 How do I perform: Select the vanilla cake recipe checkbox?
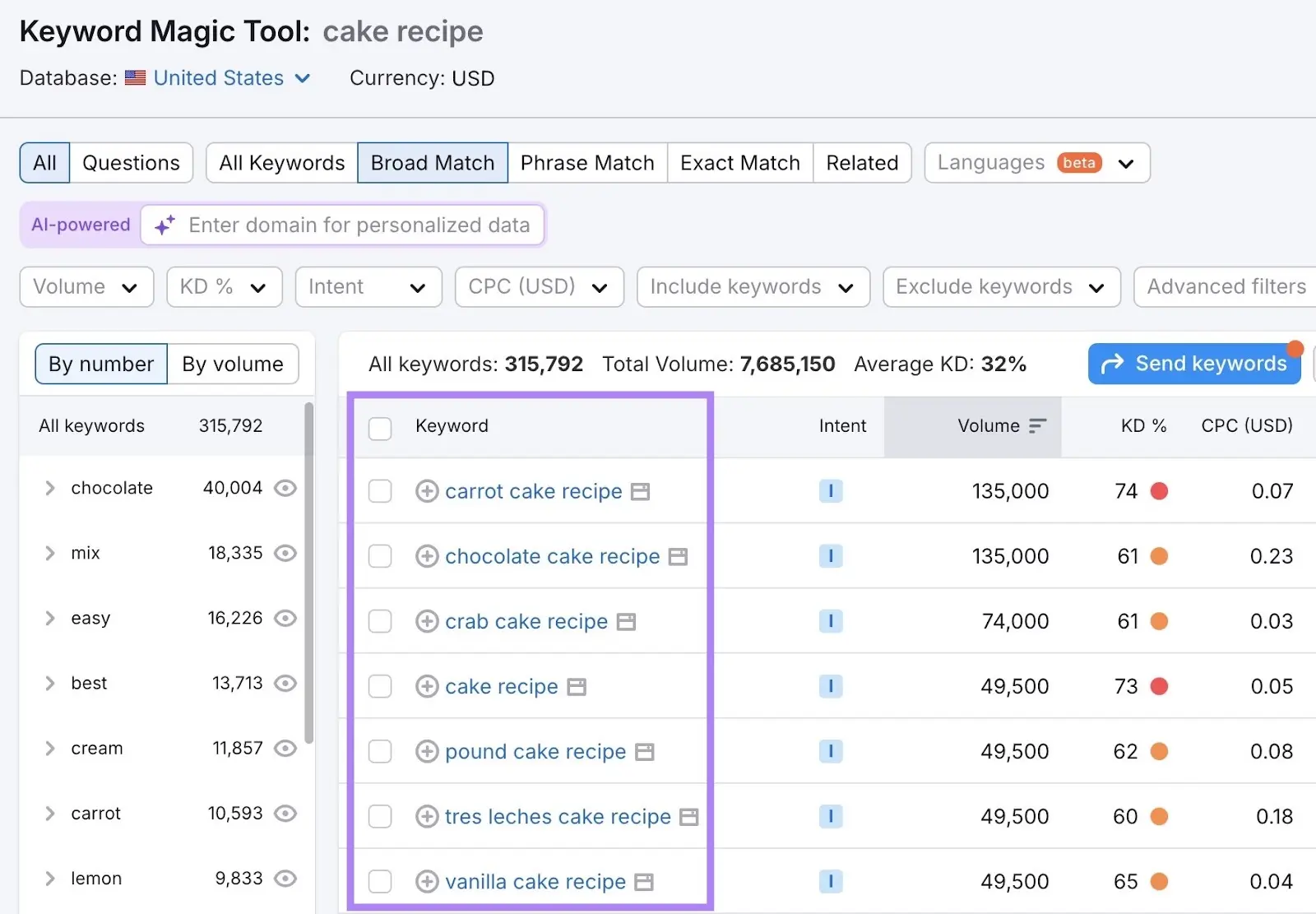click(x=380, y=881)
